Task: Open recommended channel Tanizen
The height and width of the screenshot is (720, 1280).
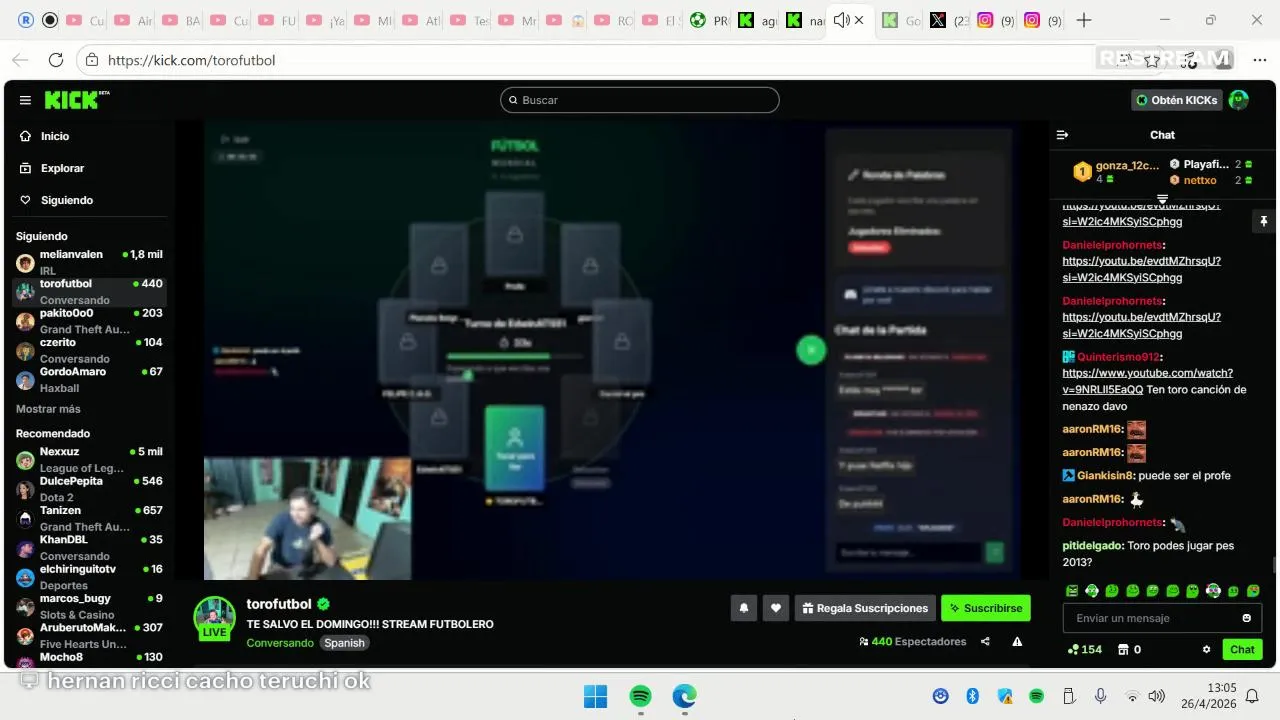Action: coord(89,518)
